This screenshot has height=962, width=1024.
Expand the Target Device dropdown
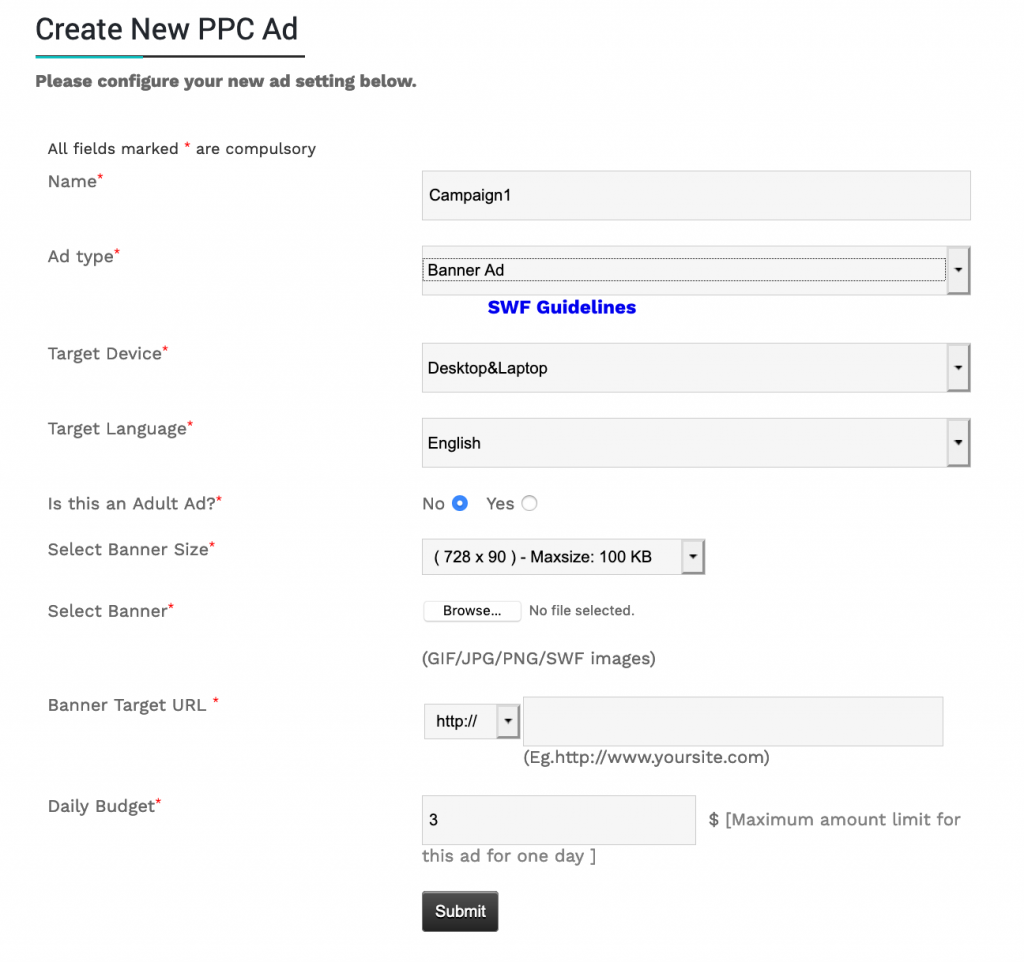click(696, 368)
